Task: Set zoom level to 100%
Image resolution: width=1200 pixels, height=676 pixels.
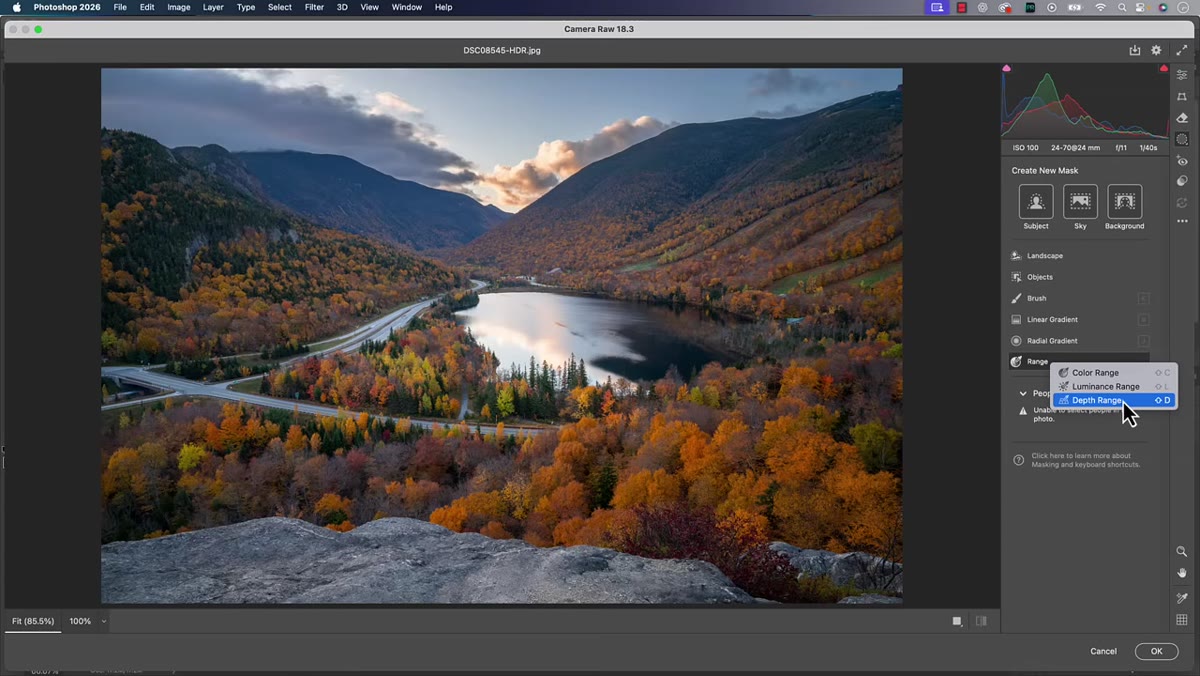Action: [79, 621]
